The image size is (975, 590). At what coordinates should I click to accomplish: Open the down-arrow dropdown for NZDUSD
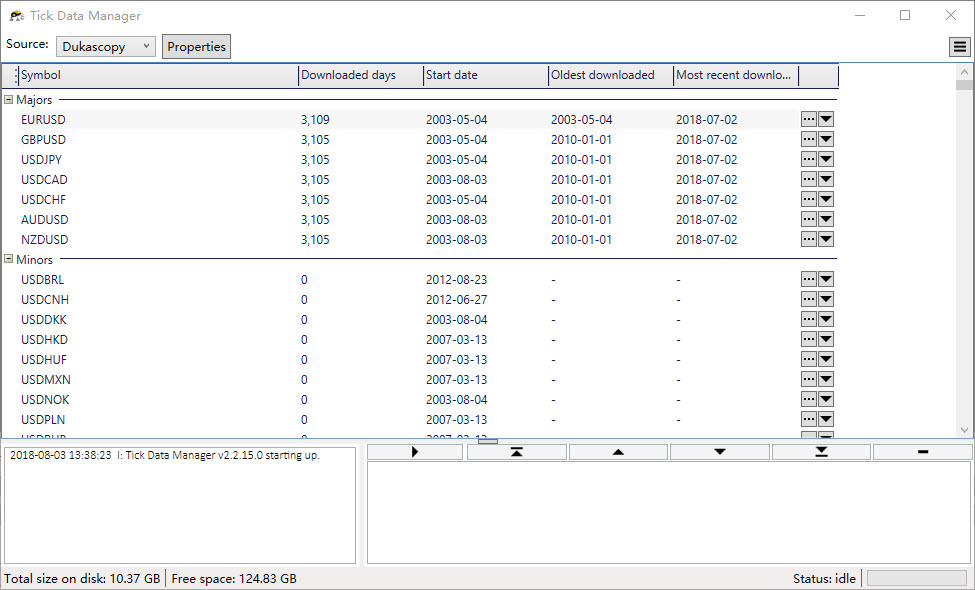tap(826, 239)
